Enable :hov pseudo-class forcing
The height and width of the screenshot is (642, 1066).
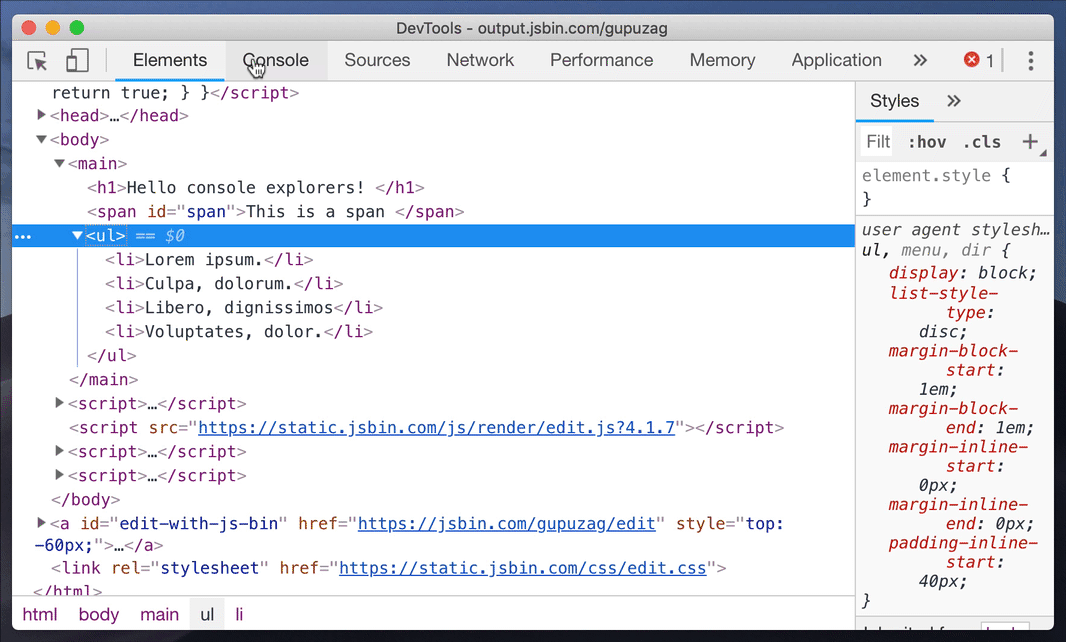[x=927, y=142]
